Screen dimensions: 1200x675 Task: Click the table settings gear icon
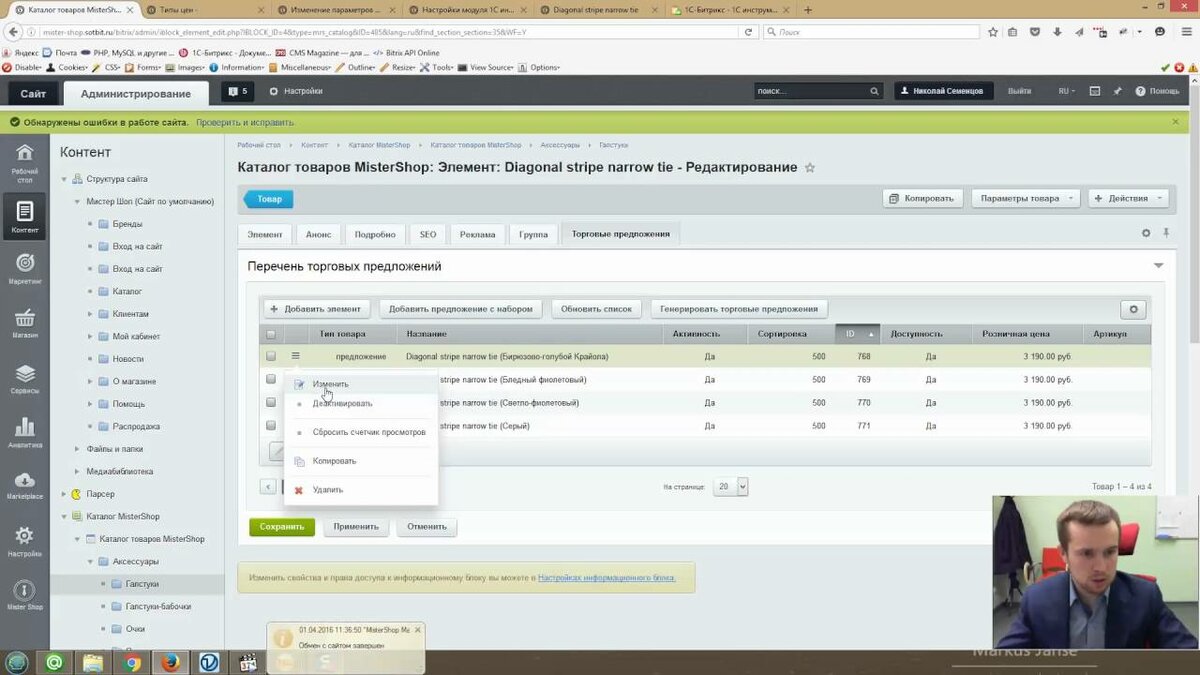(x=1133, y=309)
